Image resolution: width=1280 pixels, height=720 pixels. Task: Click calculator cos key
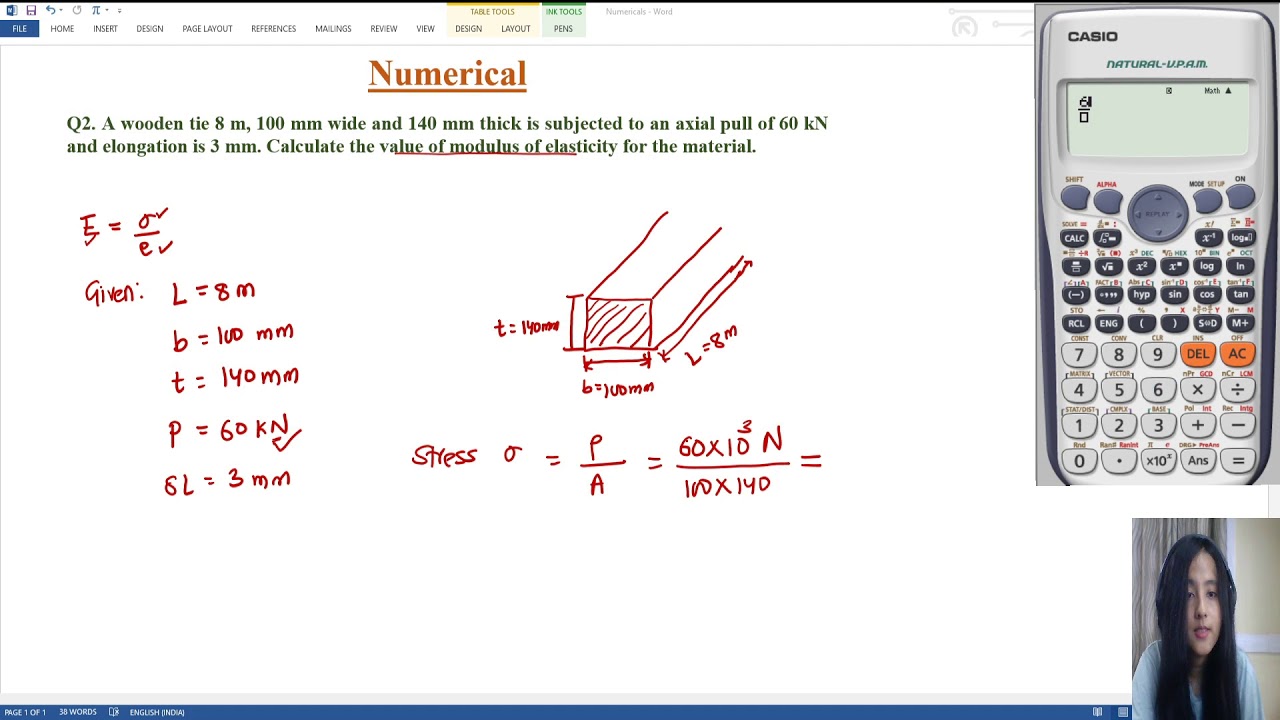[x=1207, y=295]
